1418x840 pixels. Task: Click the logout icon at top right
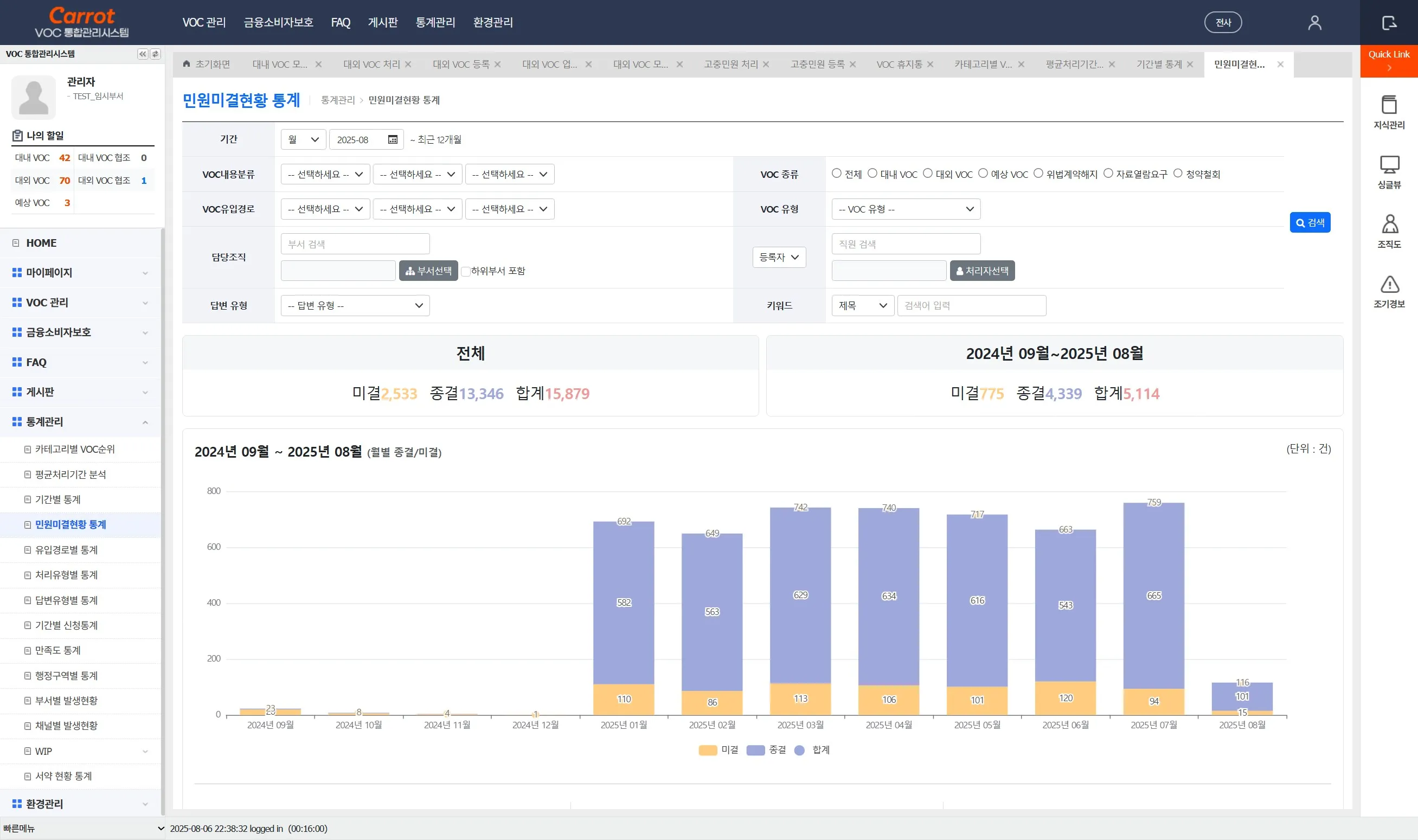click(1389, 23)
